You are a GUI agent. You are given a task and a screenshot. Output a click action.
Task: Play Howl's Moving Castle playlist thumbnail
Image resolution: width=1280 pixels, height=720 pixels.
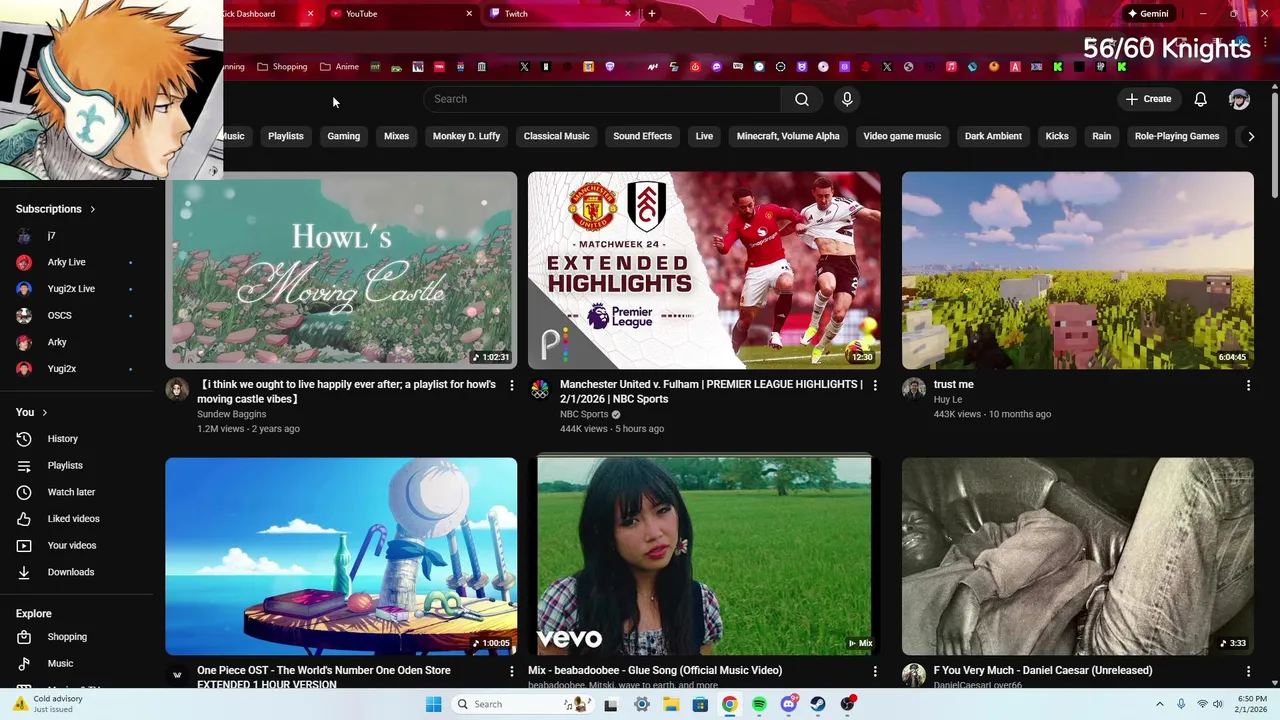pyautogui.click(x=341, y=270)
